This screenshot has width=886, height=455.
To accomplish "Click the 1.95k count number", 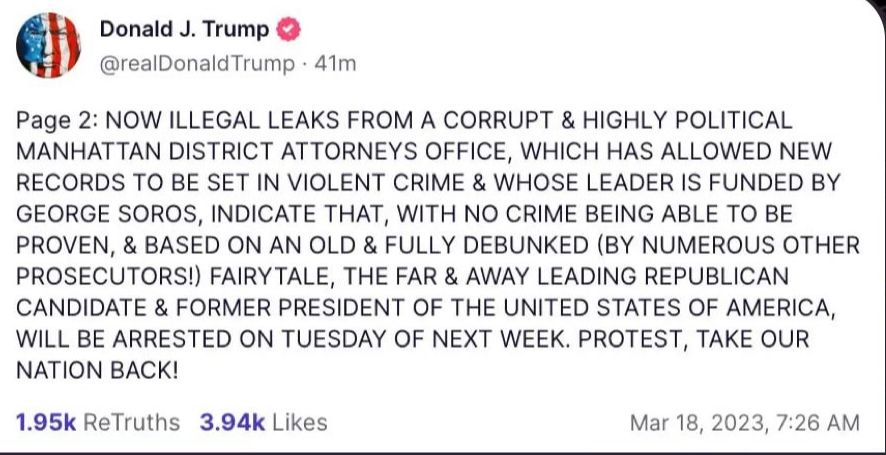I will [x=45, y=422].
